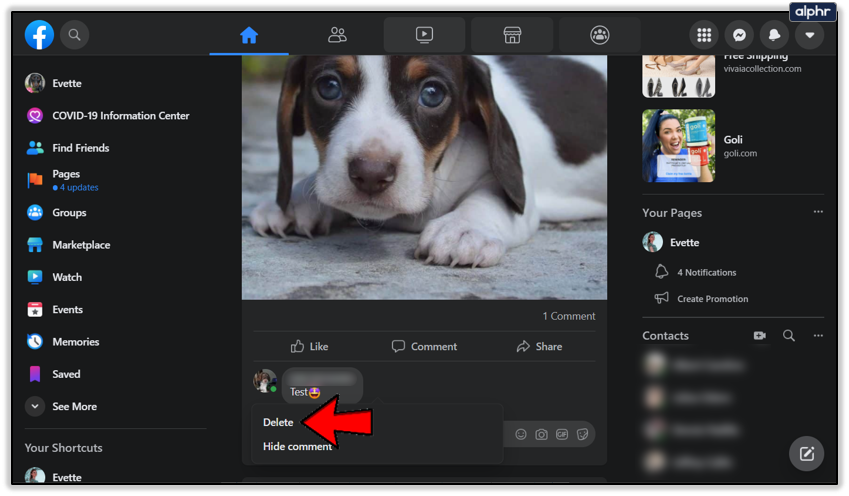Like the puppy post

tap(309, 346)
